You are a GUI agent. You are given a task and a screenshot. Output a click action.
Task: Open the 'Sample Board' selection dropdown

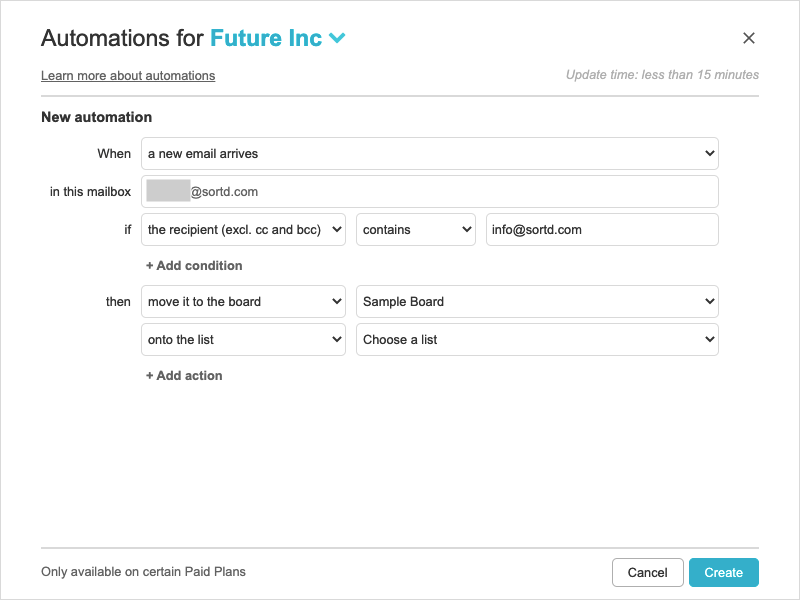pyautogui.click(x=537, y=302)
